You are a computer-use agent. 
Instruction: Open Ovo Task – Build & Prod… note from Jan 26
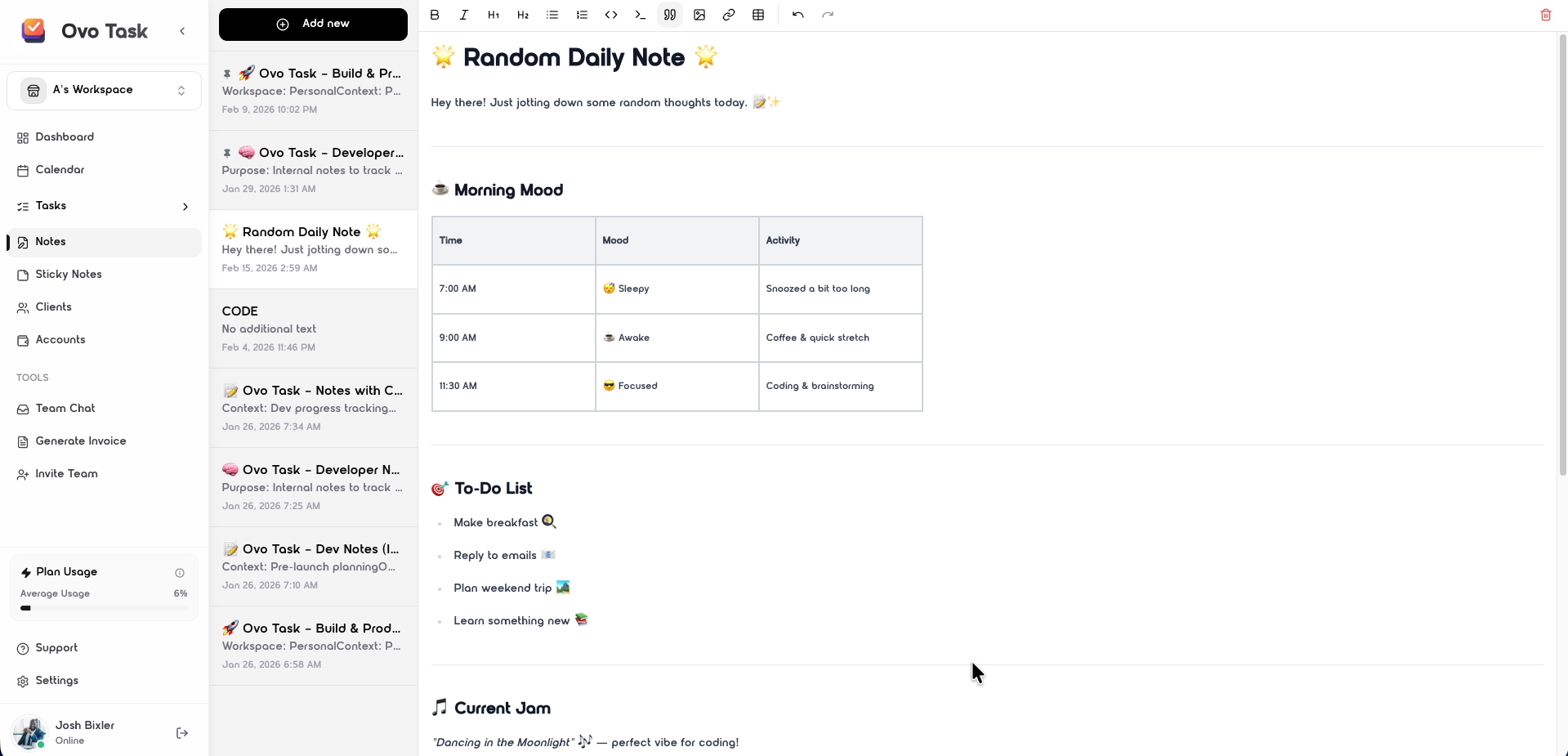[x=313, y=646]
